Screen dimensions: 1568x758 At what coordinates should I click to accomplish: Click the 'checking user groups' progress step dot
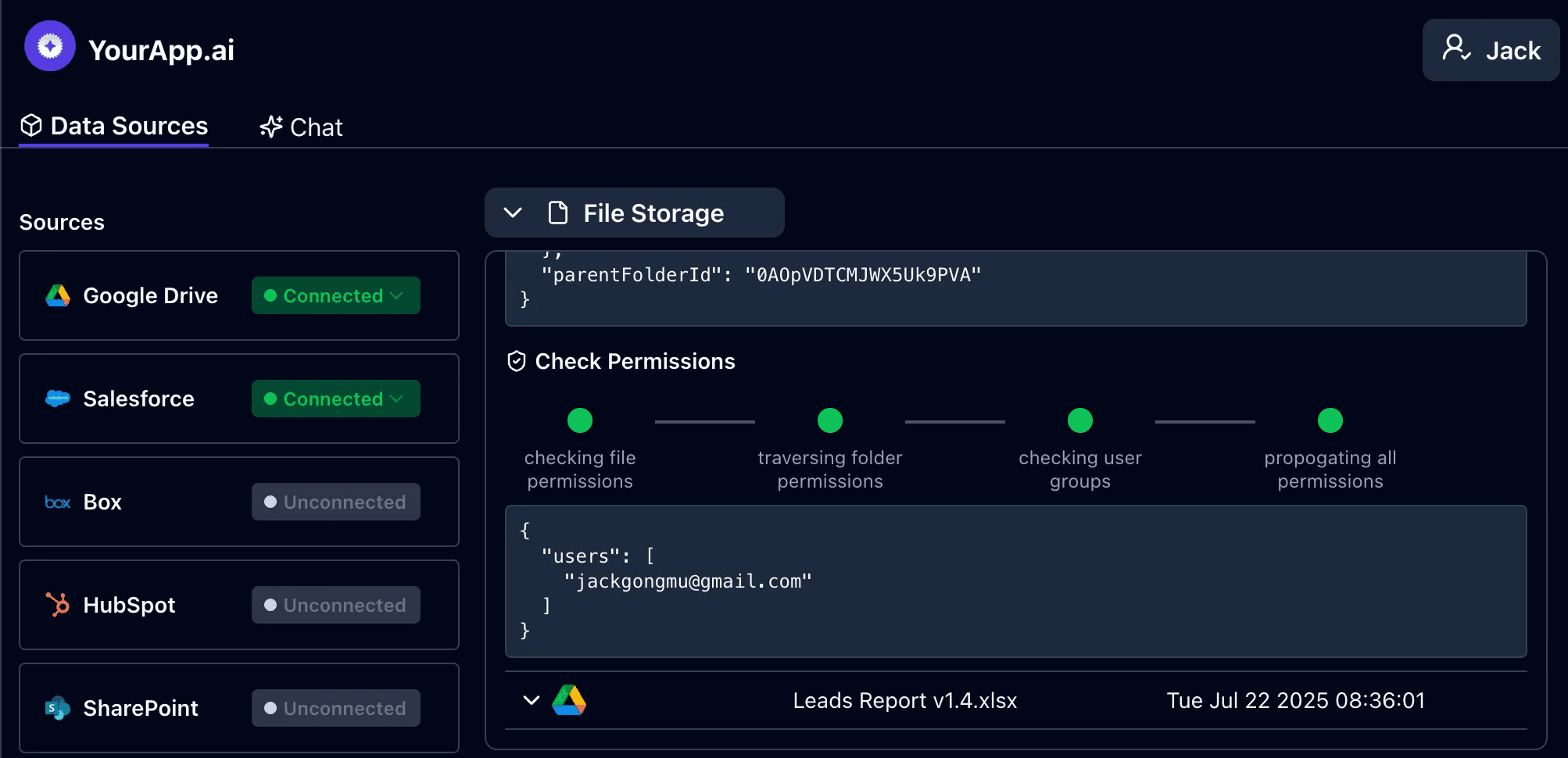[1079, 420]
